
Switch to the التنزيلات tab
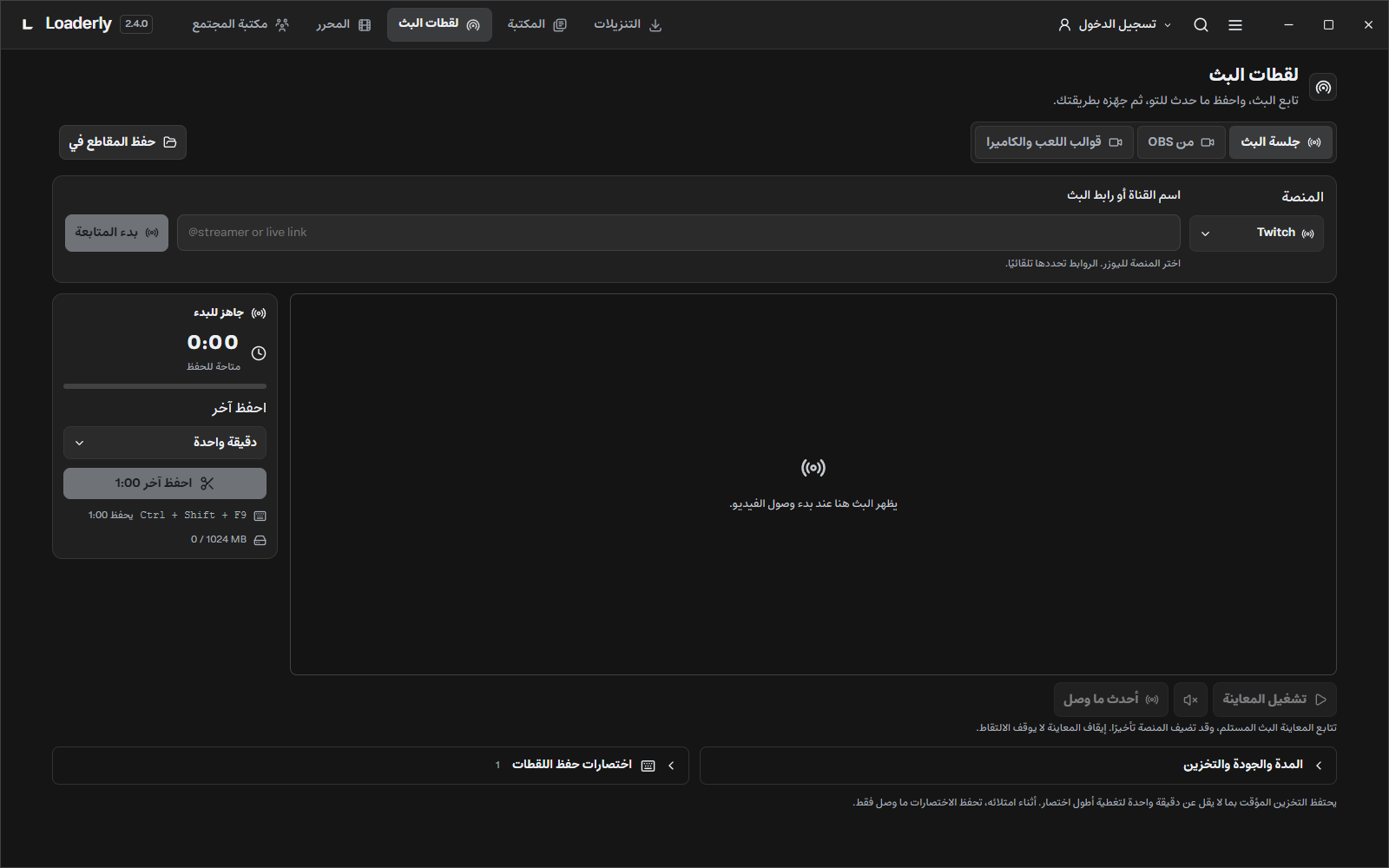pos(627,25)
